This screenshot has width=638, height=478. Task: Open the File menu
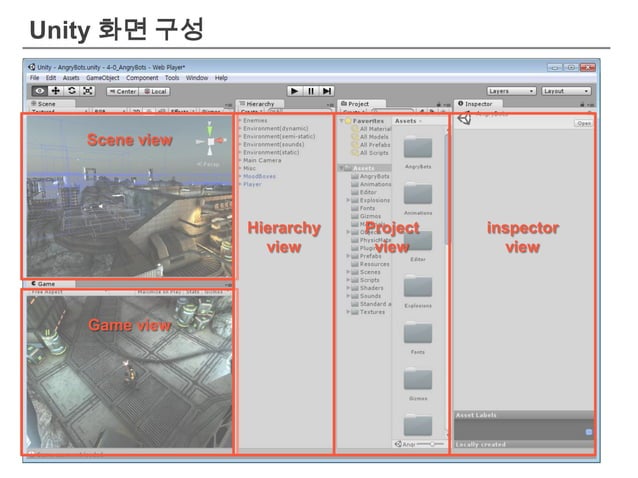(35, 78)
